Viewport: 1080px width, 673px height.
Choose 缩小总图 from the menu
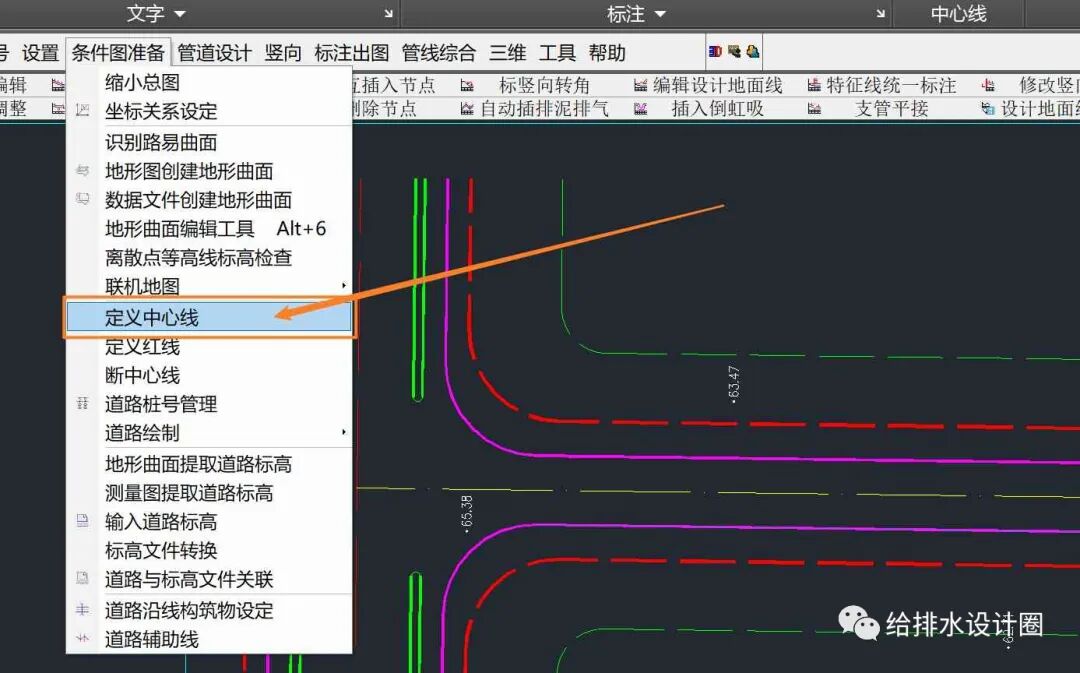(x=209, y=82)
